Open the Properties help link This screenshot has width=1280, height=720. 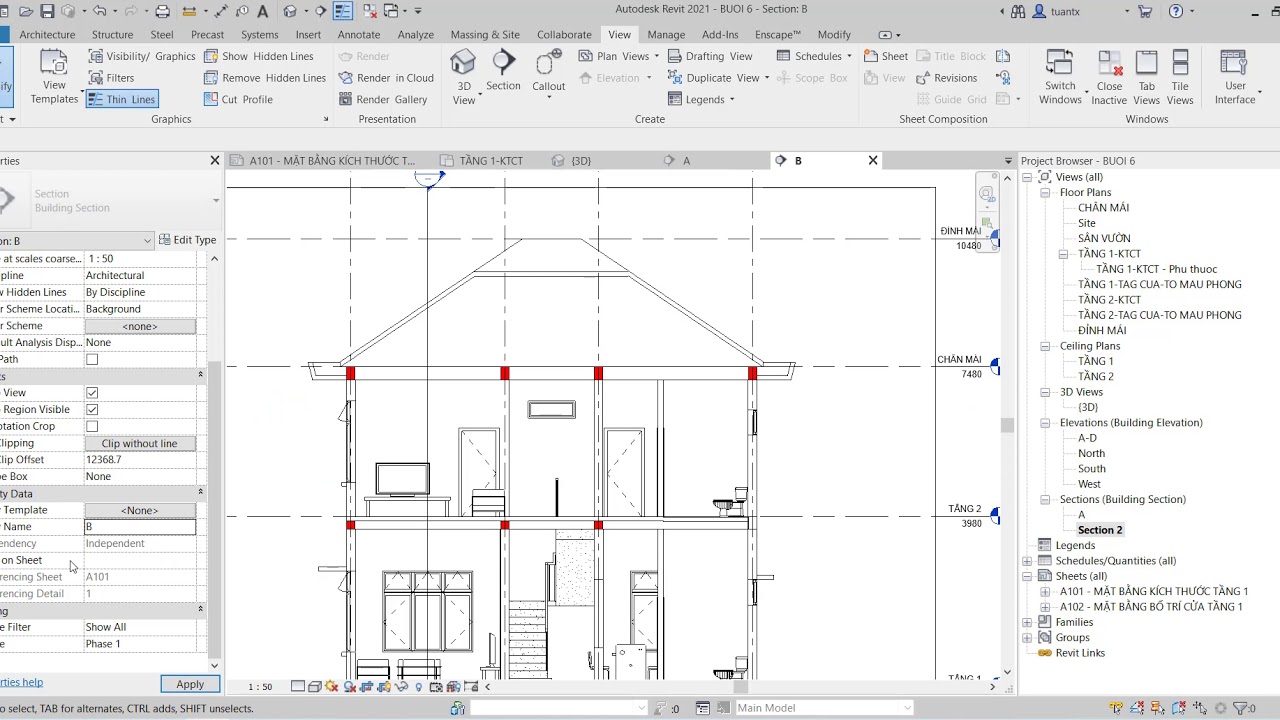[x=21, y=682]
